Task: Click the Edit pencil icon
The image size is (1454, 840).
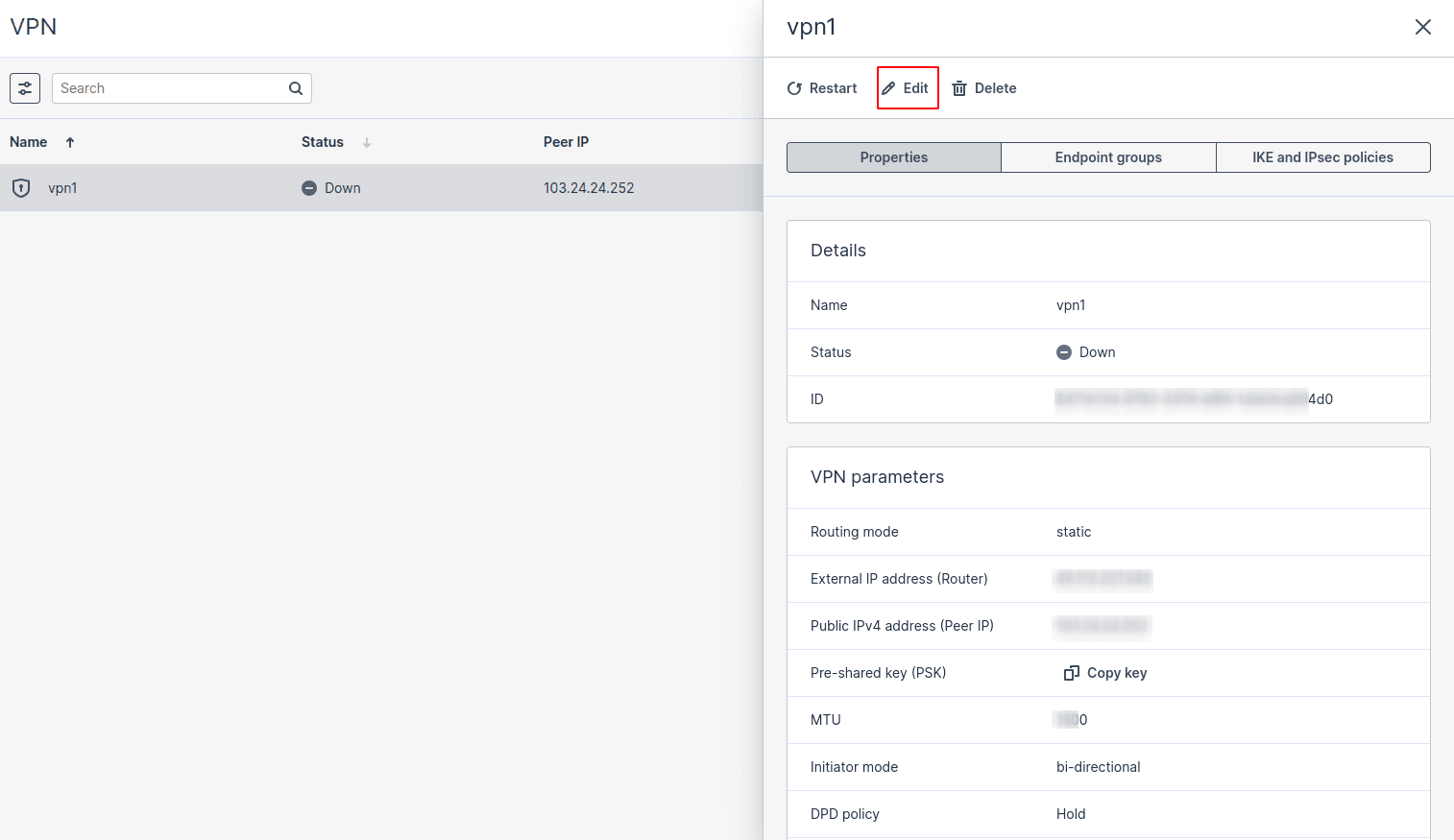Action: [x=889, y=88]
